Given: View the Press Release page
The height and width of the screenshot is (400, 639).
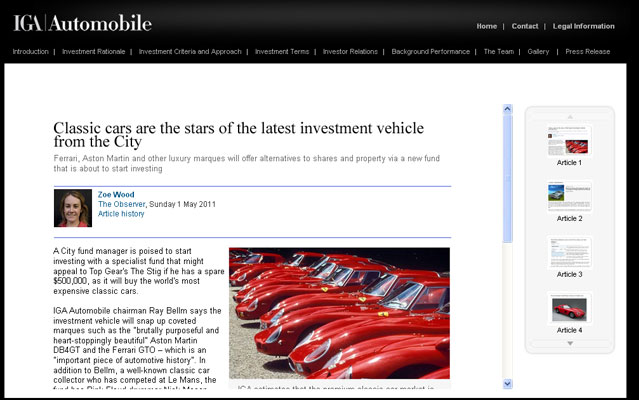Looking at the screenshot, I should coord(587,51).
